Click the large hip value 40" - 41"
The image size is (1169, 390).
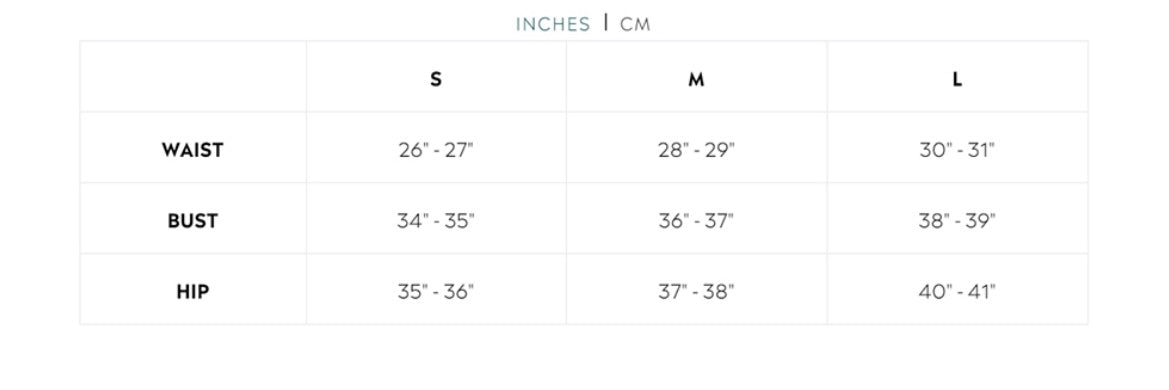957,292
